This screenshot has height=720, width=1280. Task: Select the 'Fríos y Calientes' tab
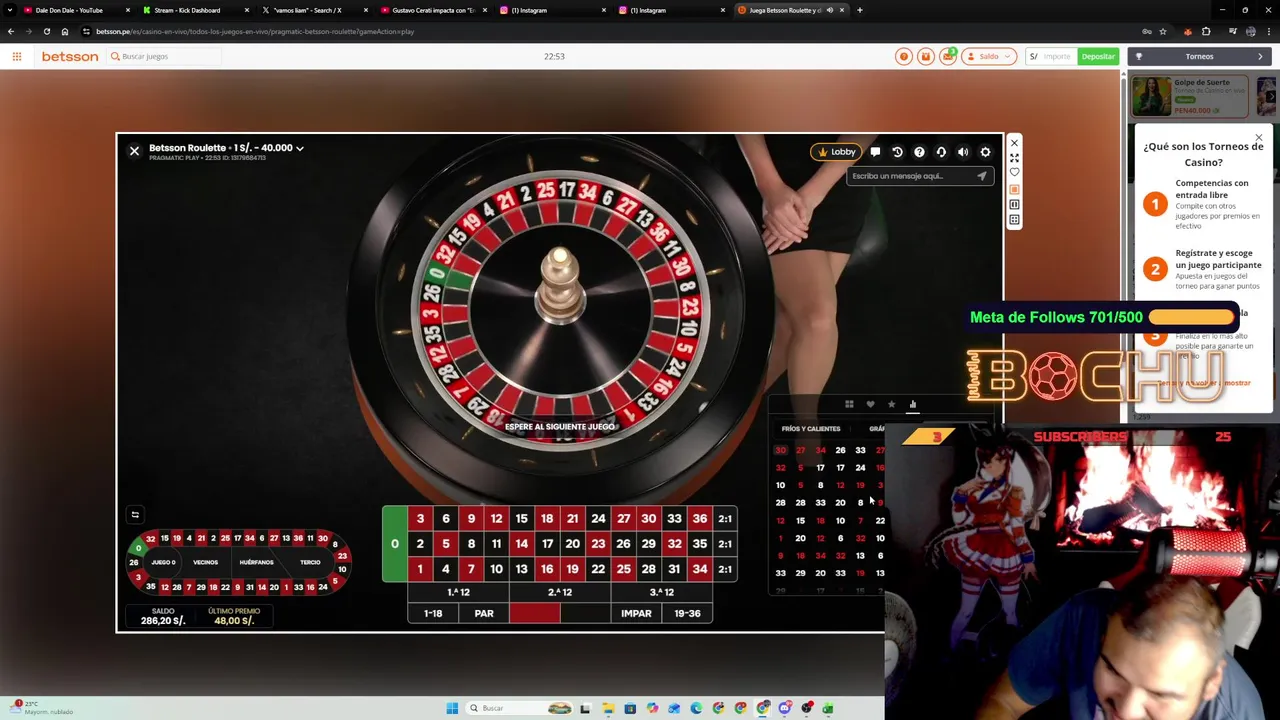(x=811, y=429)
